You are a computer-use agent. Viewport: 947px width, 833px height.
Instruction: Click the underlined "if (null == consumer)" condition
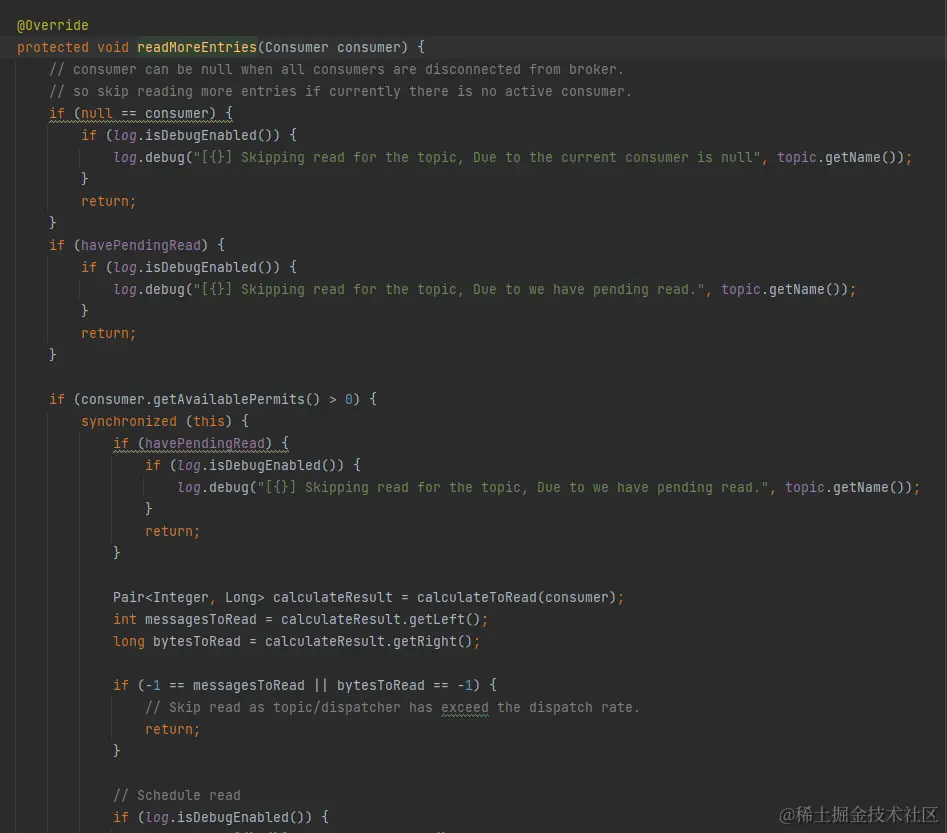click(x=141, y=114)
